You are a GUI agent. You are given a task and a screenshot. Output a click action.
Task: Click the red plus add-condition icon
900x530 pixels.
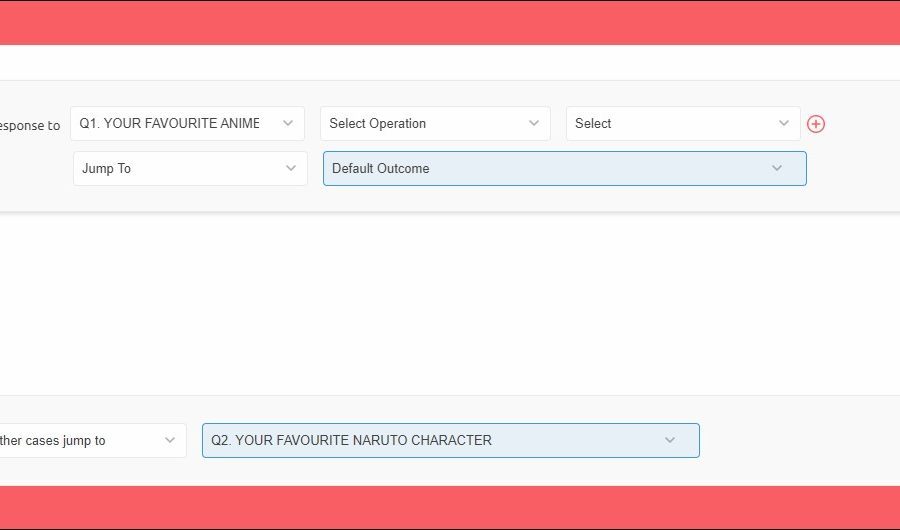click(816, 124)
